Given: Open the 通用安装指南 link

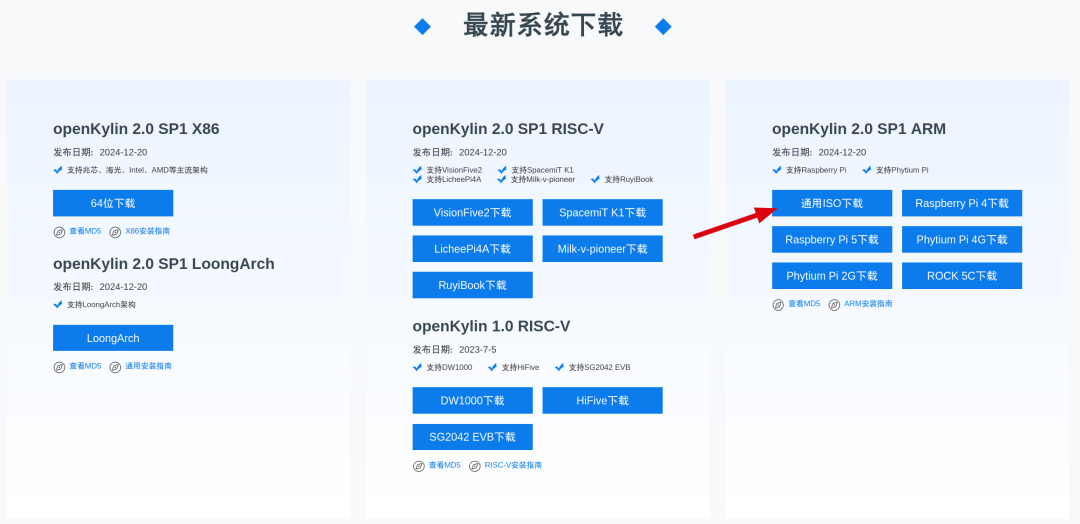Looking at the screenshot, I should click(x=149, y=366).
